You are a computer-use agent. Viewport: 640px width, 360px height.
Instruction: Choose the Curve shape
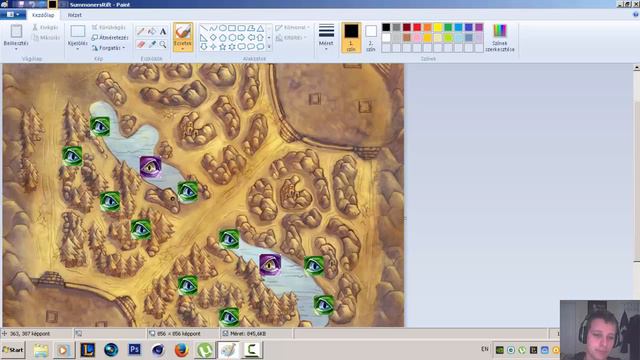pyautogui.click(x=213, y=28)
